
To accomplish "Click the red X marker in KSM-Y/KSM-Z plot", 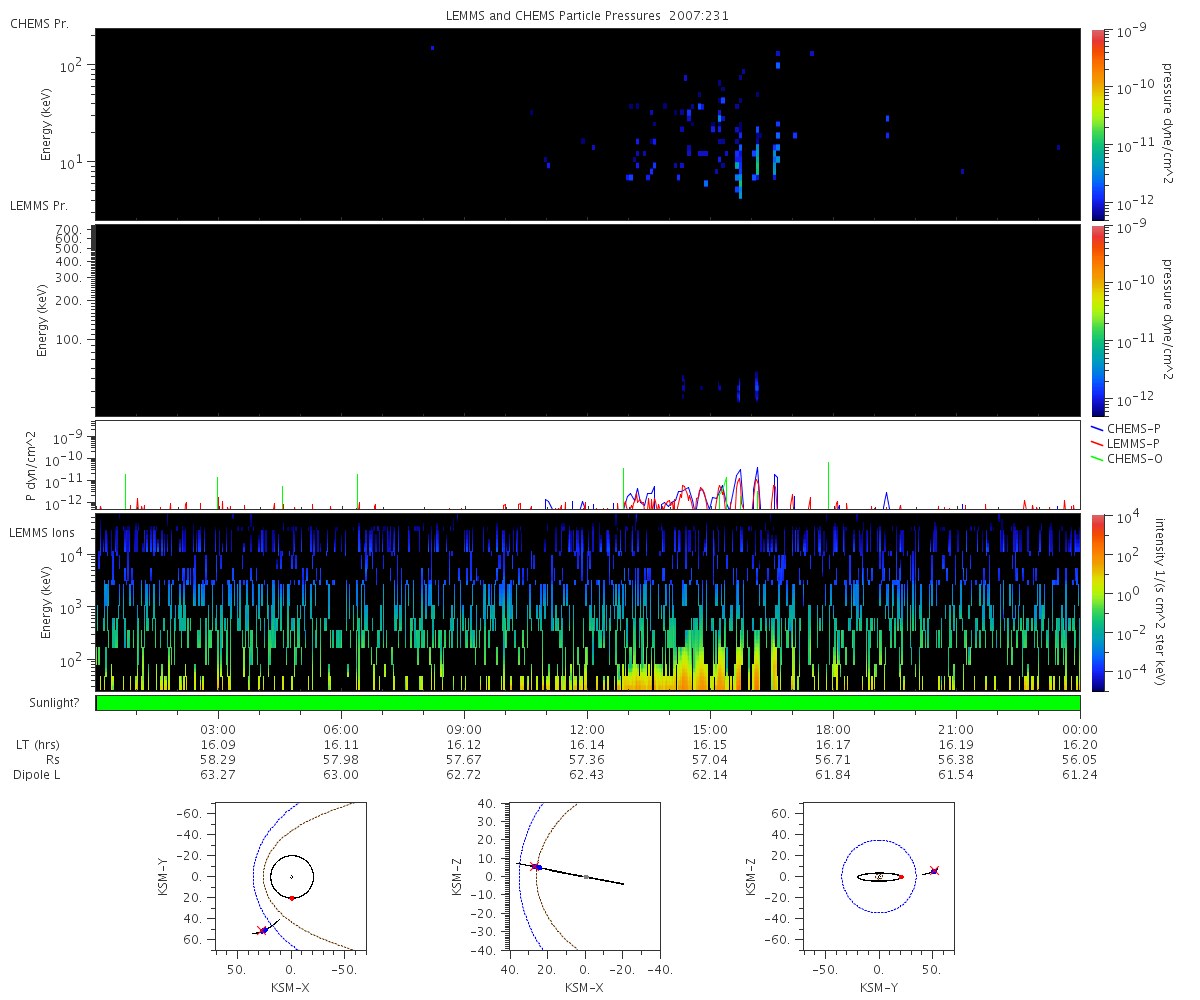I will tap(934, 871).
